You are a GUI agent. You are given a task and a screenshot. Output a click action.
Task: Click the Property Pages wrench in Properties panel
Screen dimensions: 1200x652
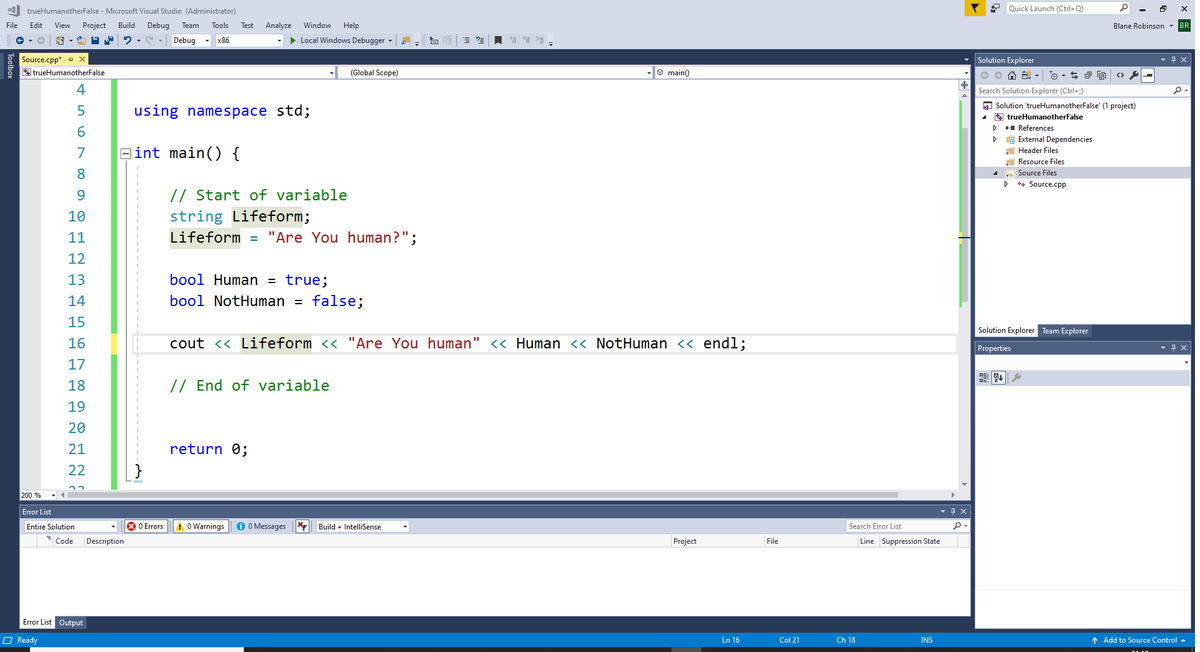pyautogui.click(x=1016, y=377)
